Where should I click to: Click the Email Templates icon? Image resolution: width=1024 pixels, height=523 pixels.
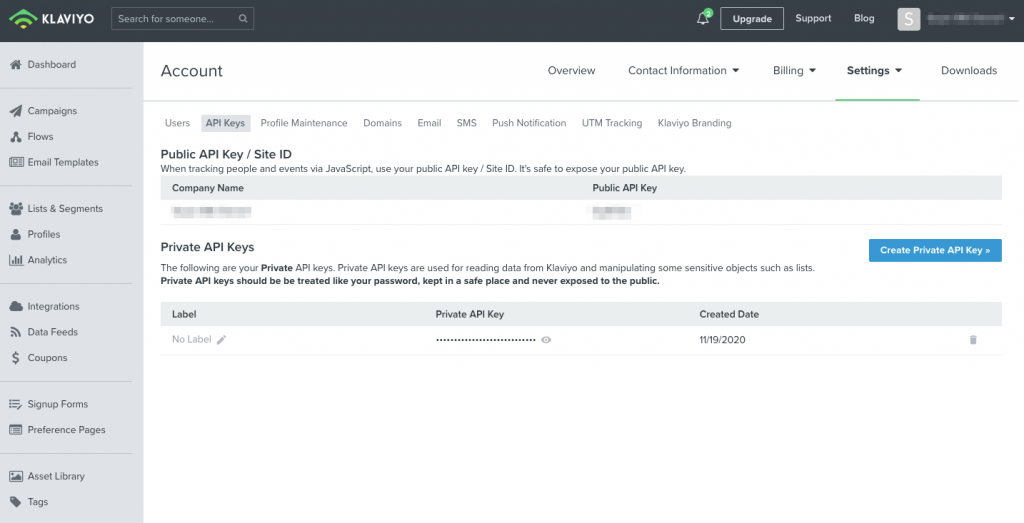pyautogui.click(x=16, y=162)
